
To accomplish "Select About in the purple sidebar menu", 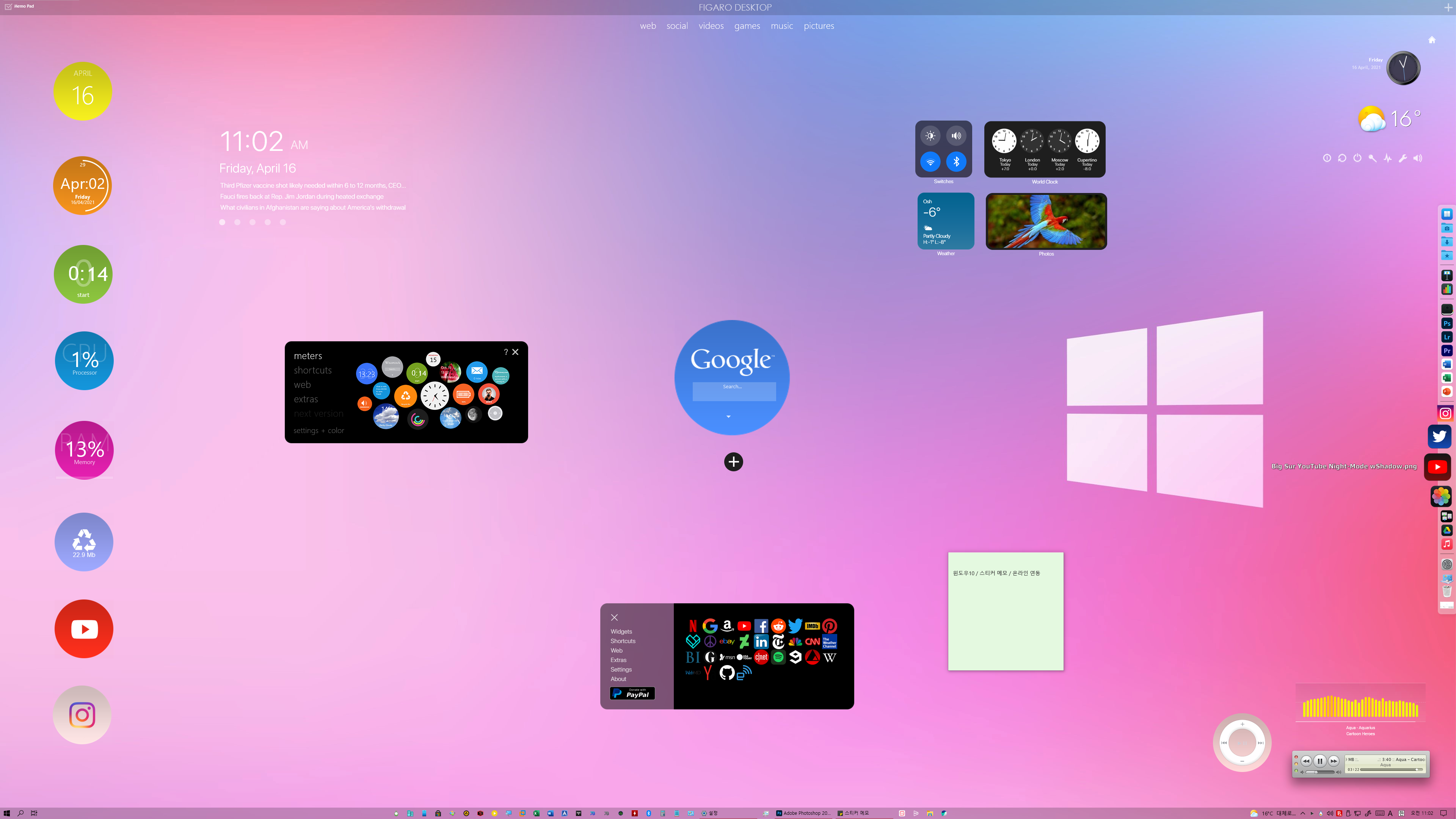I will pyautogui.click(x=618, y=679).
